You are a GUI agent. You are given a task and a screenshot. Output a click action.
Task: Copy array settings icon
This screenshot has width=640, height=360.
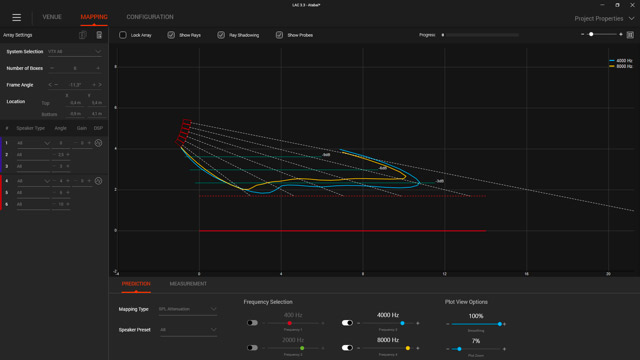[83, 35]
